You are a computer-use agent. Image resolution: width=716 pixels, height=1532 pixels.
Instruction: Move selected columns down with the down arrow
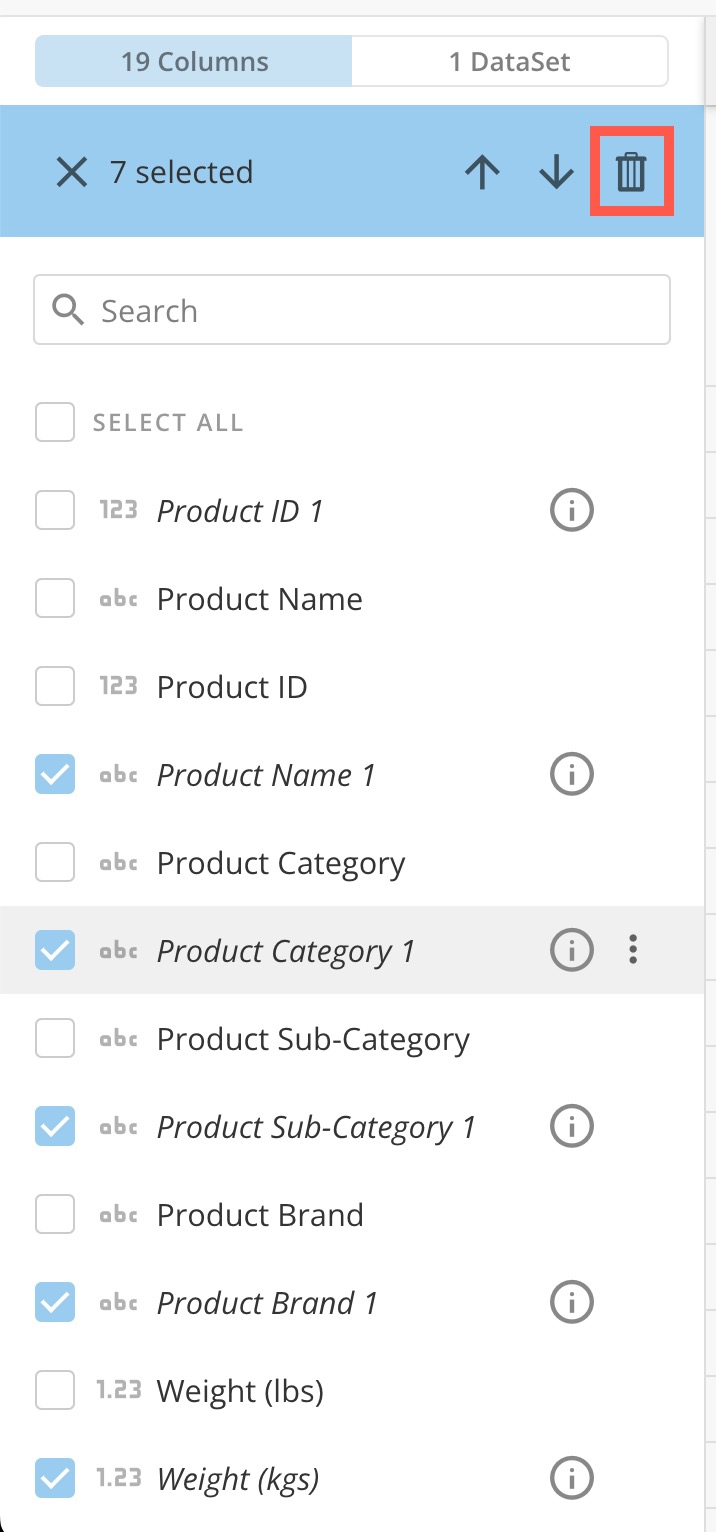[556, 172]
